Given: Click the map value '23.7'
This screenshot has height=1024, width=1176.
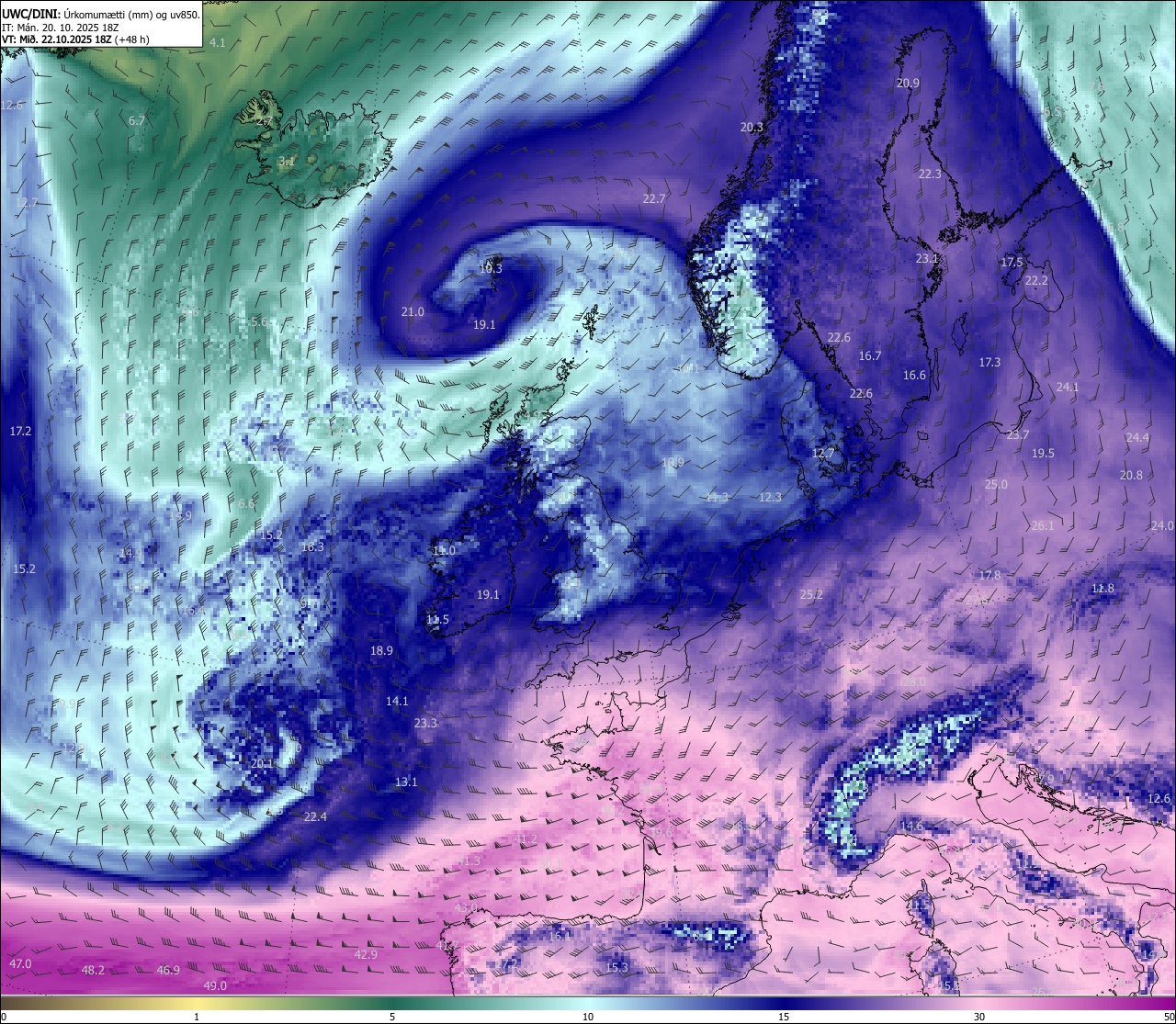Looking at the screenshot, I should 1018,434.
